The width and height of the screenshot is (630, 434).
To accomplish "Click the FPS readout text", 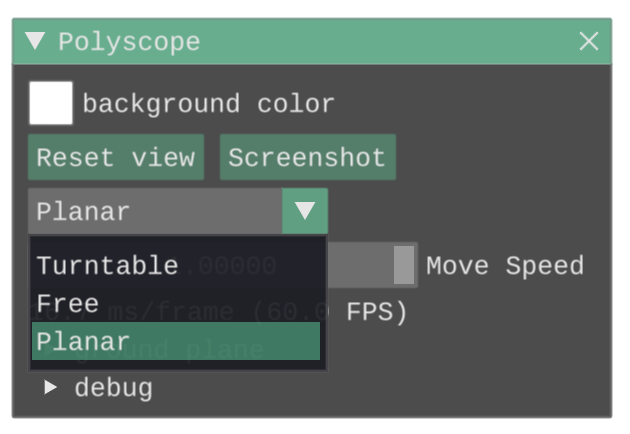I will point(377,312).
